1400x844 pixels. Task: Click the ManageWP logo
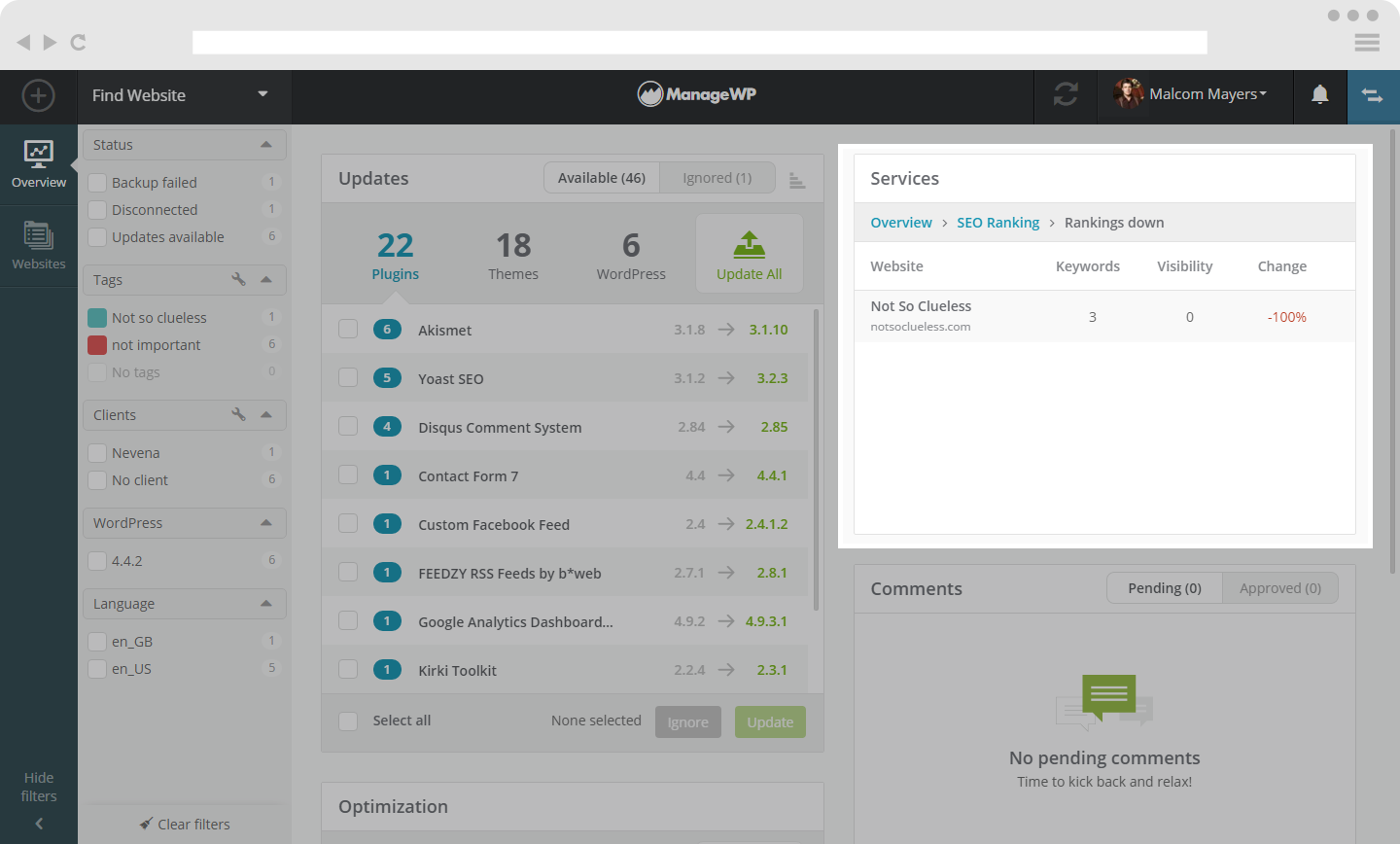[x=697, y=94]
